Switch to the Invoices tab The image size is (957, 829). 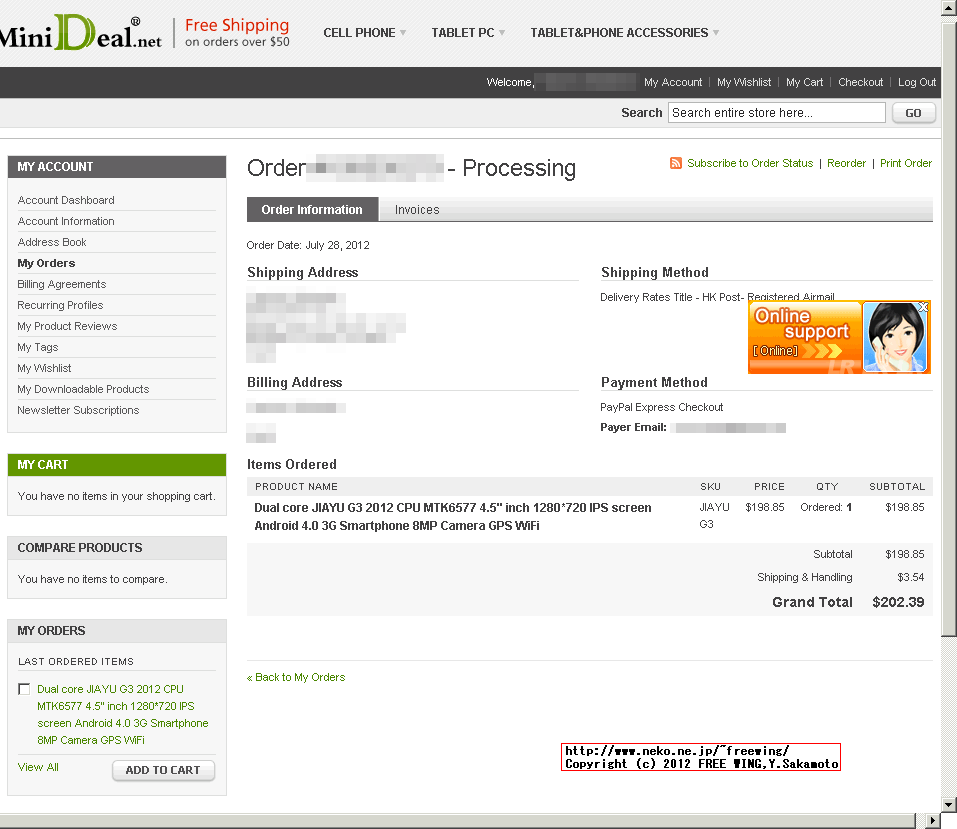coord(417,210)
